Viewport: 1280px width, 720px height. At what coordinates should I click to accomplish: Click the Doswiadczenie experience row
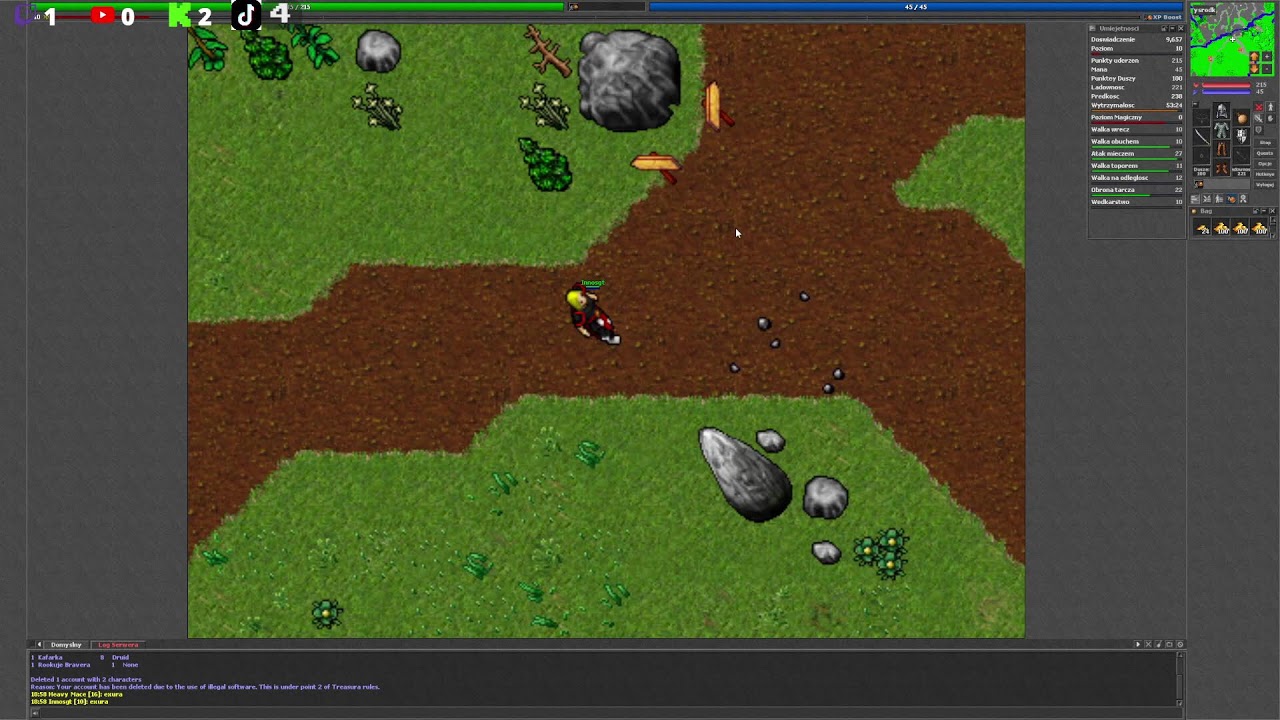point(1136,39)
